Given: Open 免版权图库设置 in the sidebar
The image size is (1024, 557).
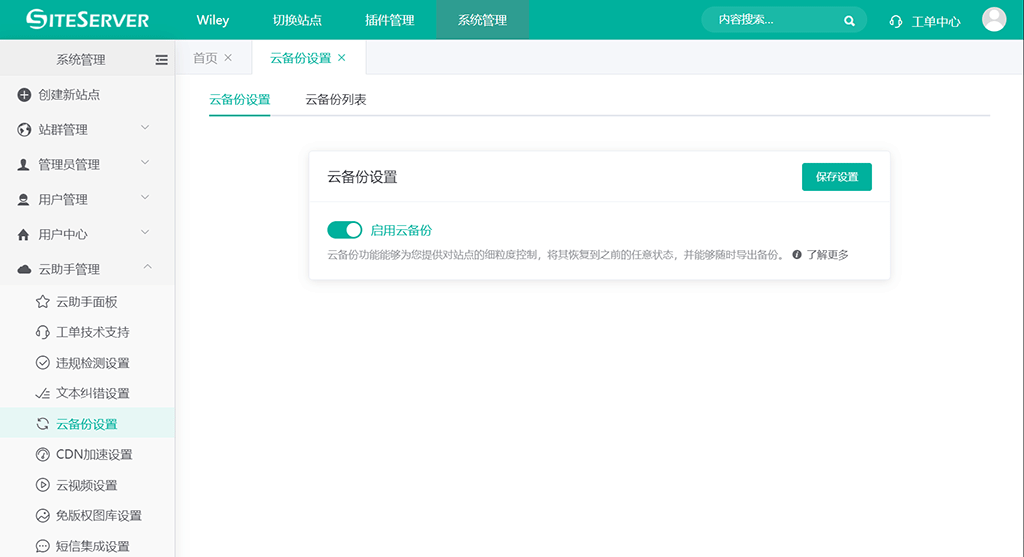Looking at the screenshot, I should click(98, 516).
